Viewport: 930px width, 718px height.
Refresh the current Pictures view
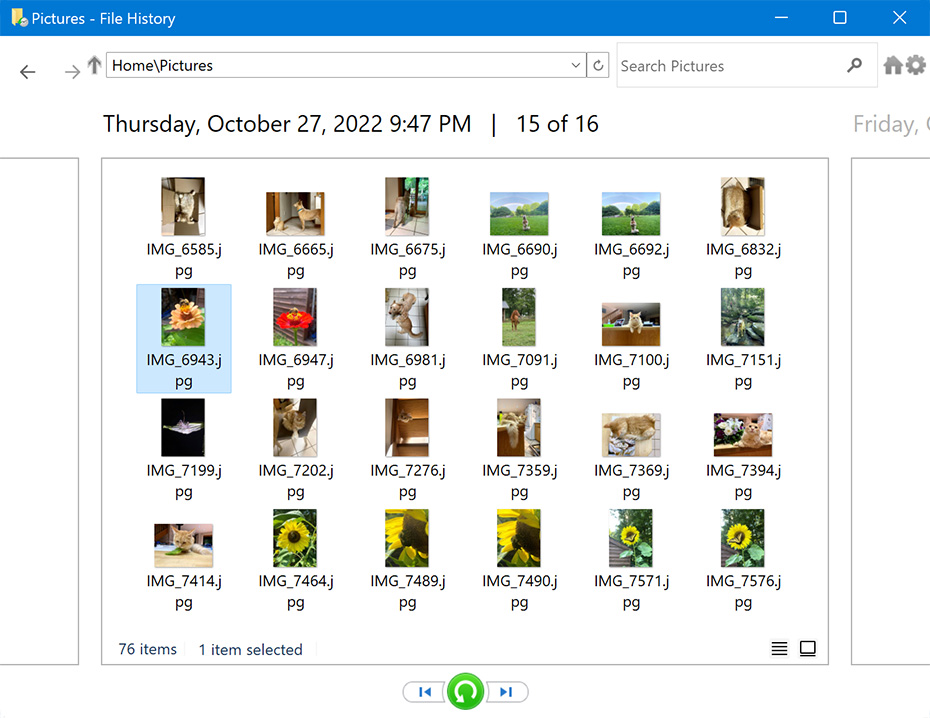(597, 64)
